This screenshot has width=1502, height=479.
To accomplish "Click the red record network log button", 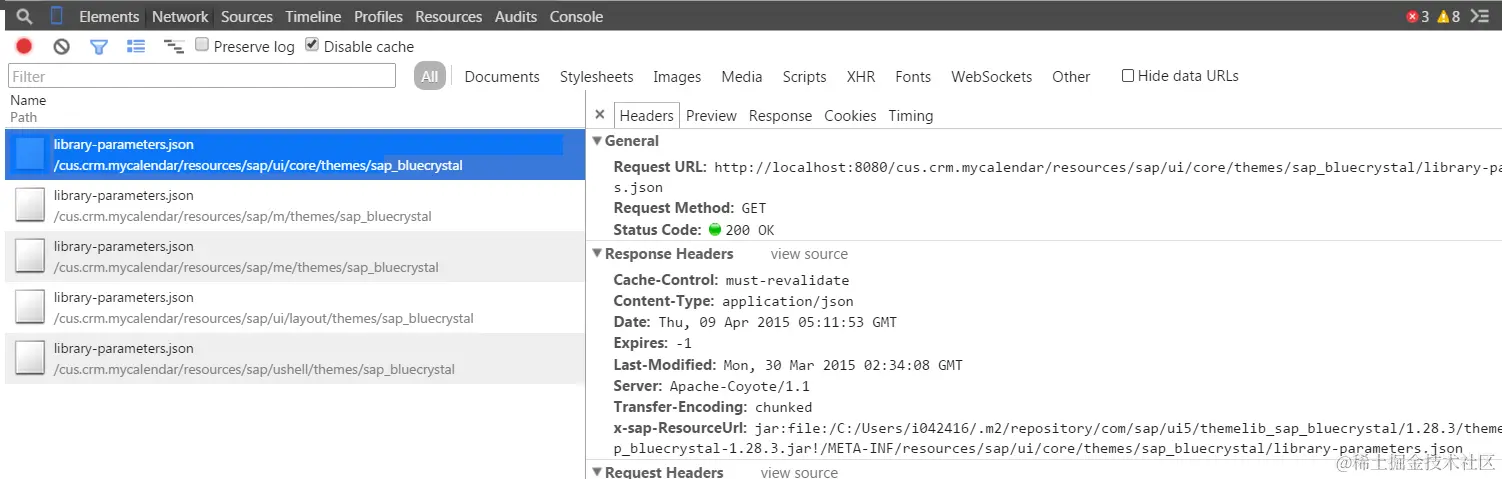I will pyautogui.click(x=24, y=46).
